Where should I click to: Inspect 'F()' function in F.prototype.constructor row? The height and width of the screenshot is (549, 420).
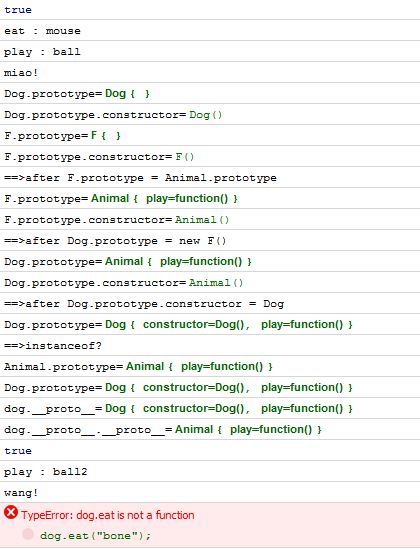click(184, 157)
